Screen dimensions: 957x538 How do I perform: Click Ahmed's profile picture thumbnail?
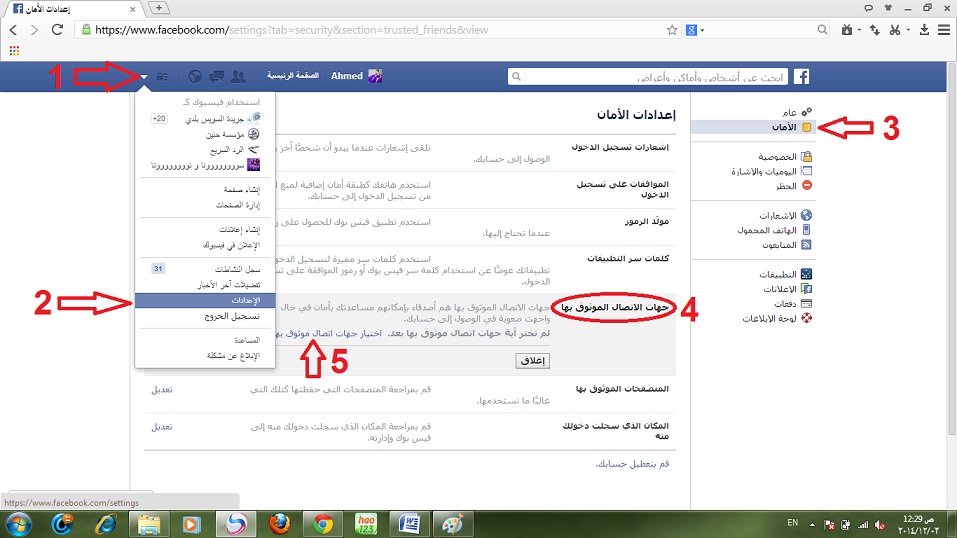(375, 76)
